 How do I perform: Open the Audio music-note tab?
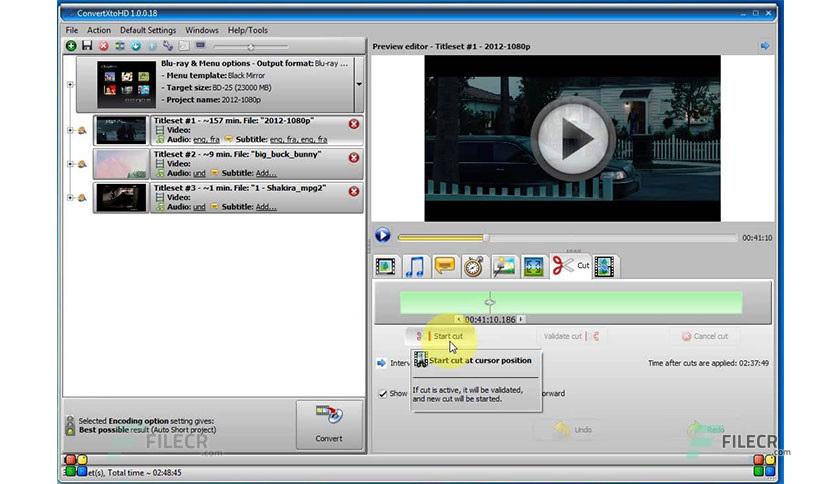coord(414,266)
